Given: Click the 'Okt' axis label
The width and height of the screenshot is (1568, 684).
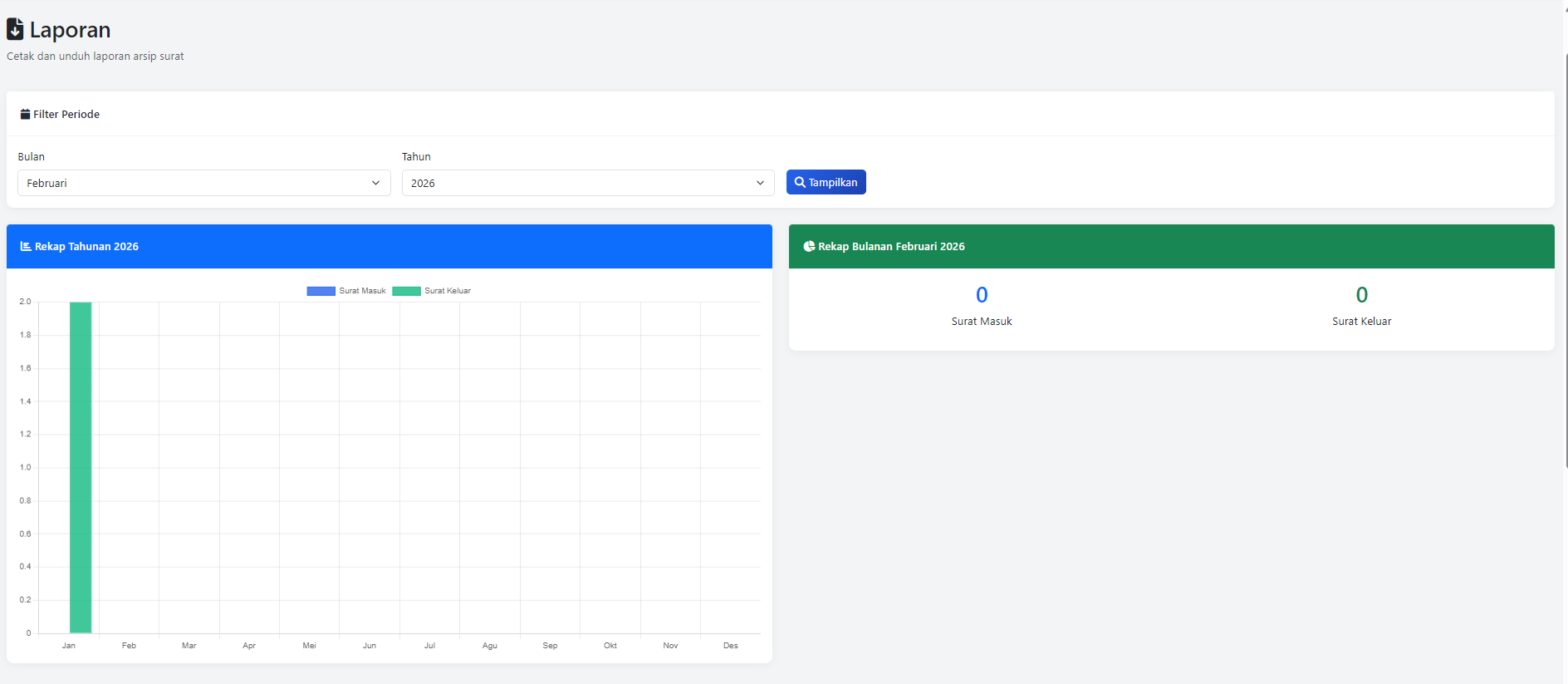Looking at the screenshot, I should 610,646.
